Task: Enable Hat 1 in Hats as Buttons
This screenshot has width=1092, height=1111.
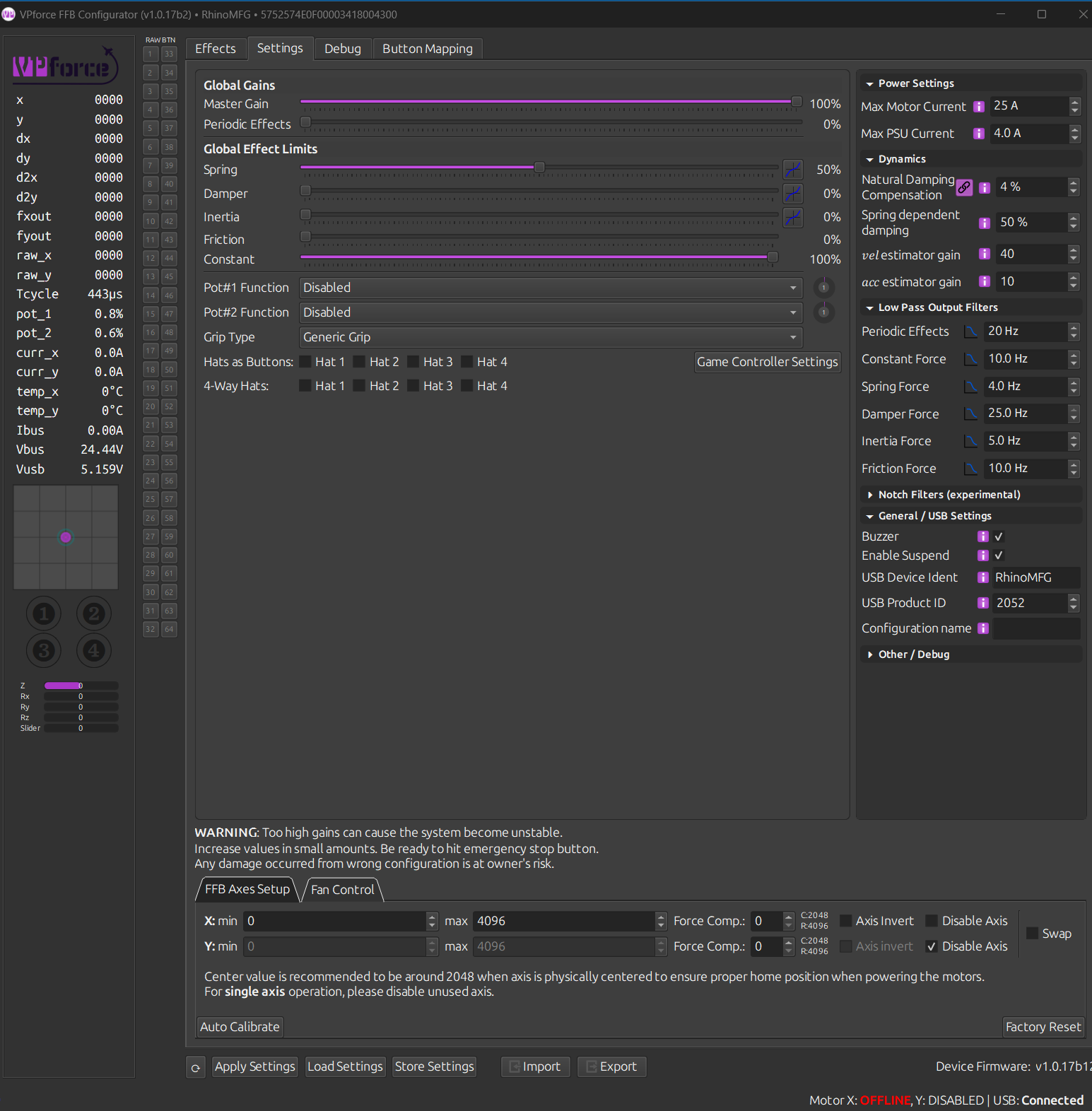Action: (x=305, y=362)
